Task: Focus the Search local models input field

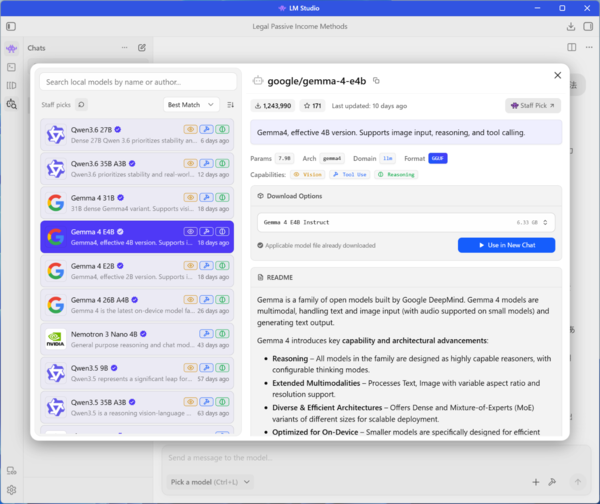Action: tap(138, 82)
